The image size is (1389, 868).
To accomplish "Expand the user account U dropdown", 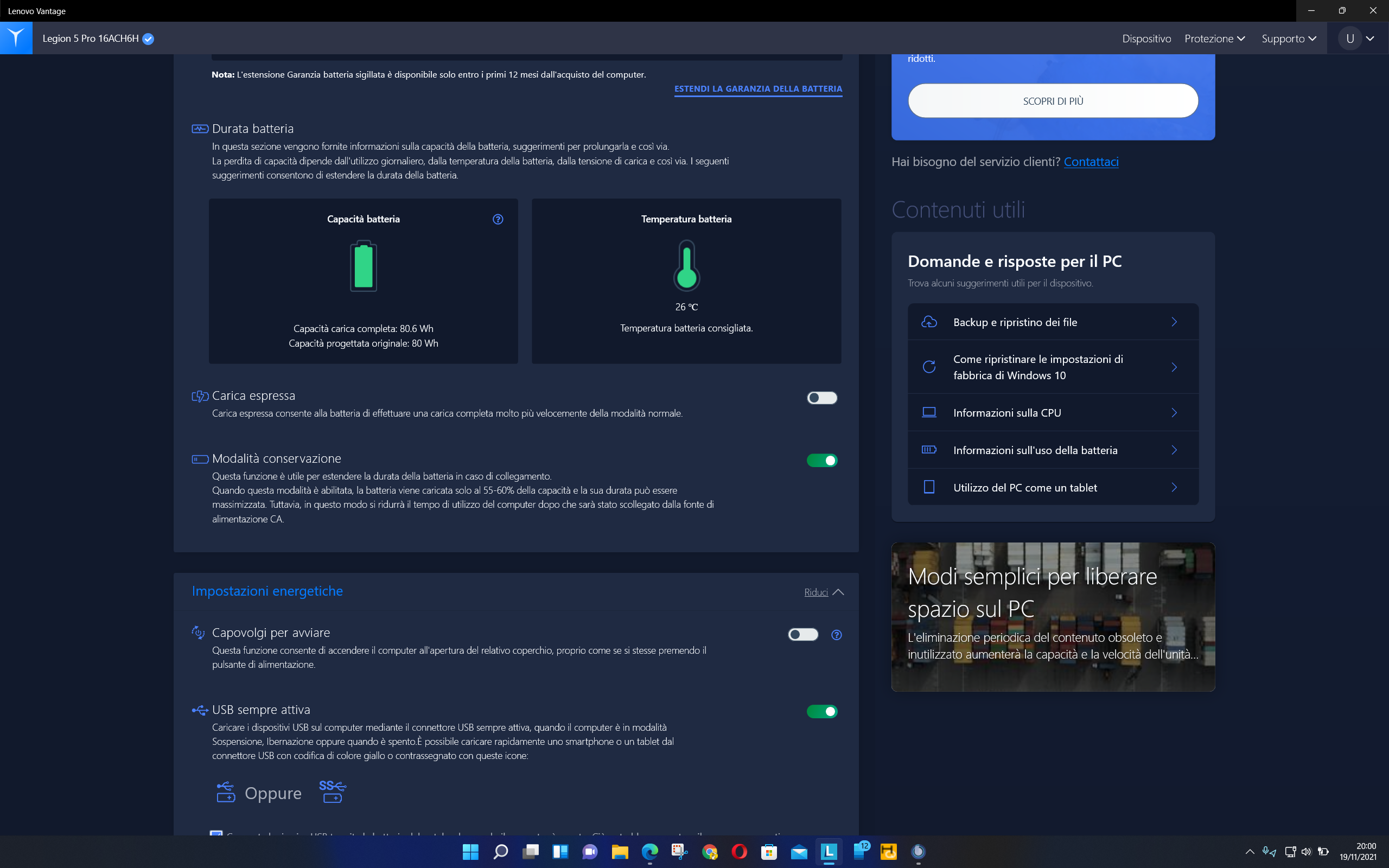I will pos(1370,39).
